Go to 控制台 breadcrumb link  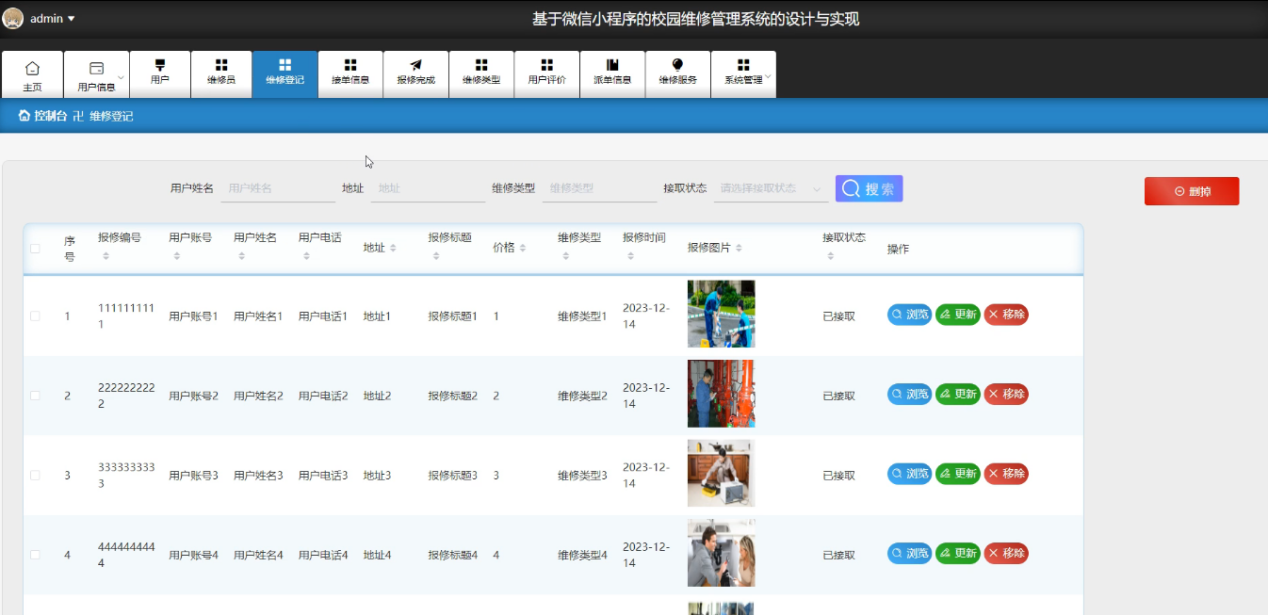tap(50, 116)
